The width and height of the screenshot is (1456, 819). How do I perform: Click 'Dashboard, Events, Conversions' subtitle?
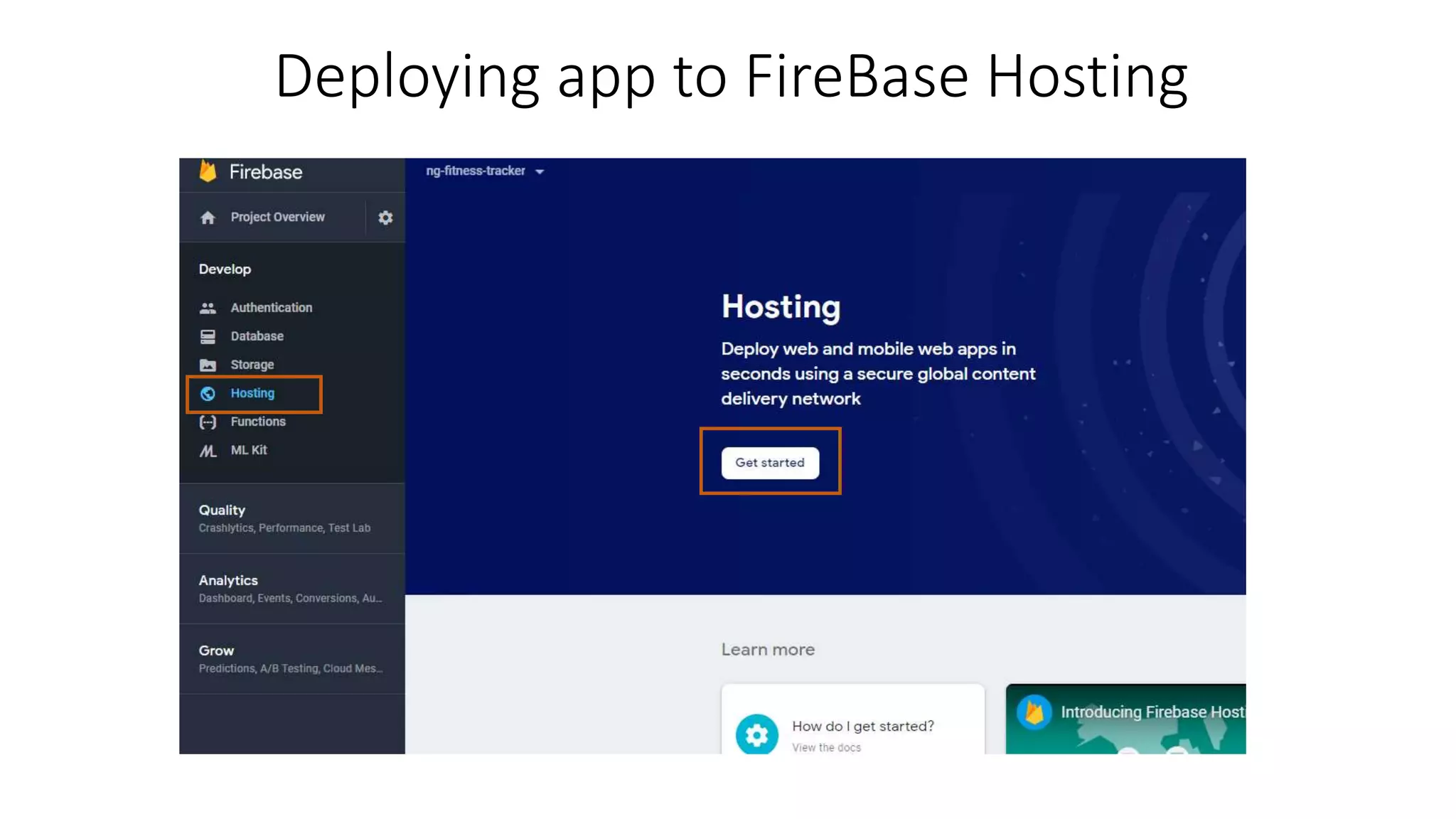290,598
